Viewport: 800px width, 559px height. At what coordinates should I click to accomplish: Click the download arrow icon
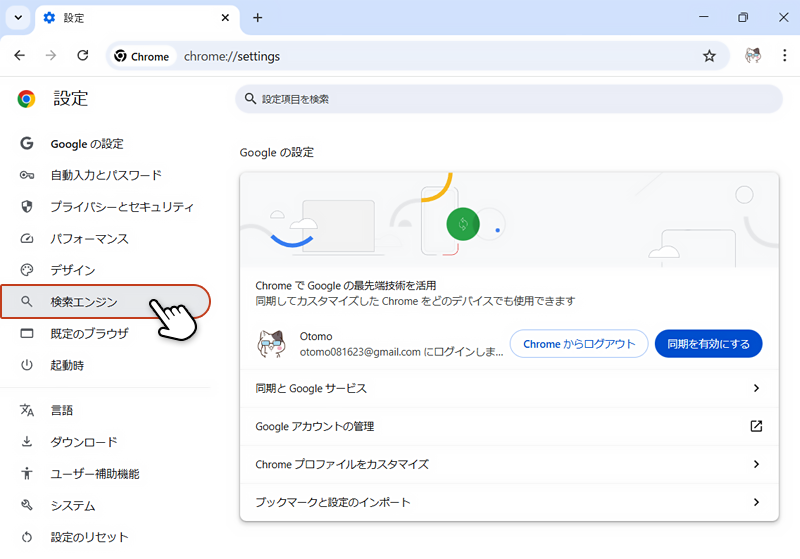point(27,442)
